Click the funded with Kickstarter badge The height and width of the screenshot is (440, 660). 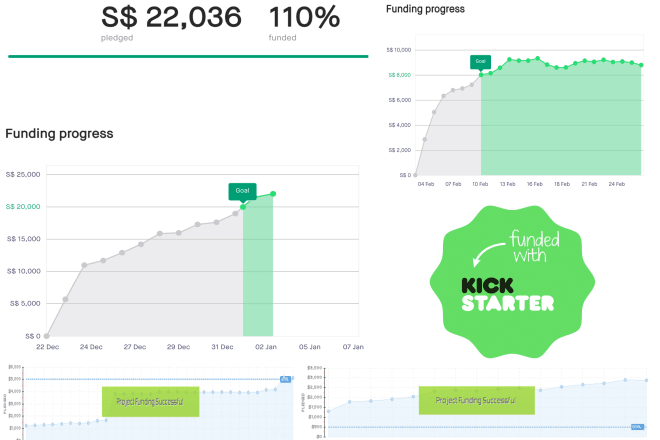[512, 281]
